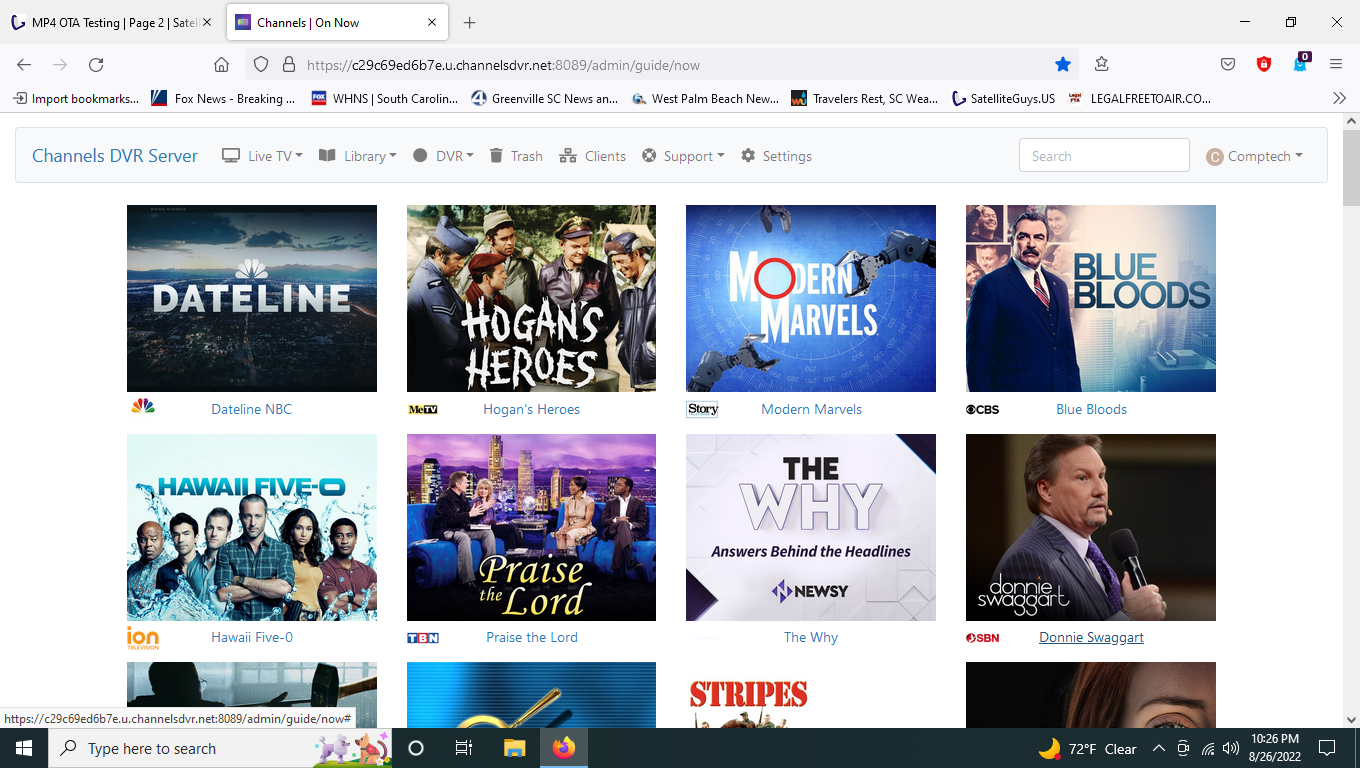
Task: Open the Blue Bloods link
Action: [x=1091, y=409]
